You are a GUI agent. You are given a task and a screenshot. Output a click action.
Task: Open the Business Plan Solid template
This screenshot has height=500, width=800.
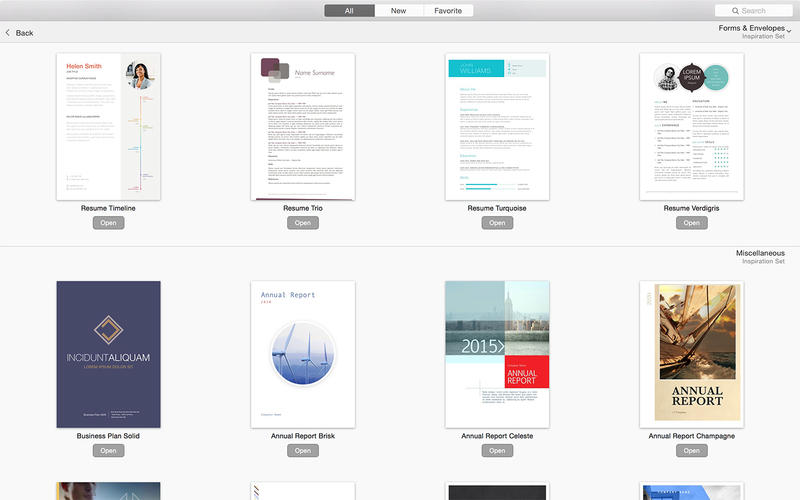[x=108, y=451]
